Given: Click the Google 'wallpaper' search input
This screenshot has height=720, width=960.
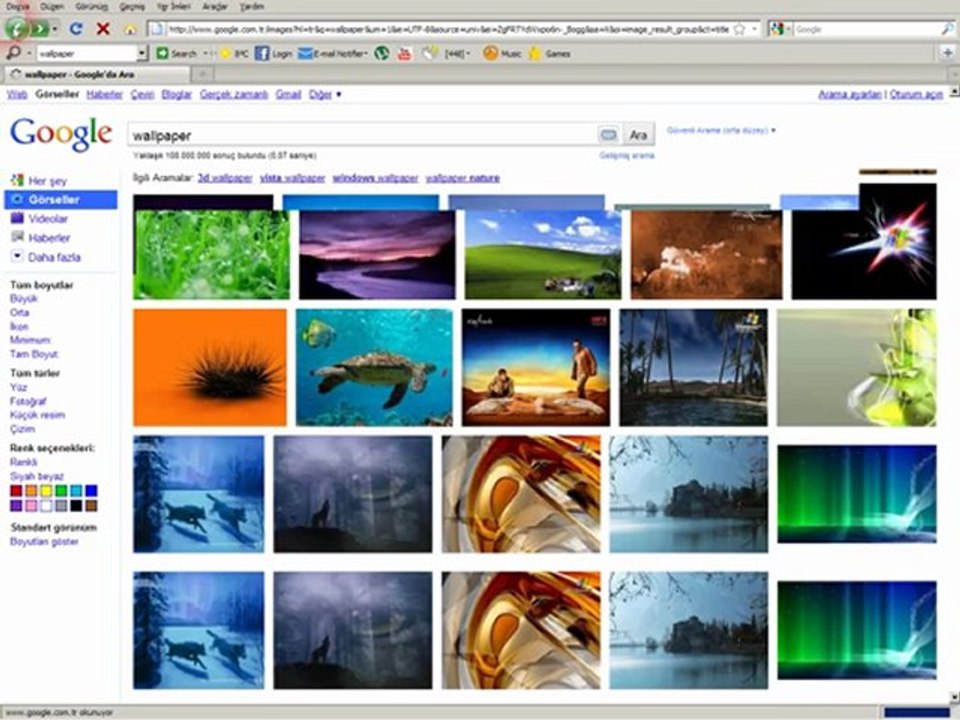Looking at the screenshot, I should (362, 135).
